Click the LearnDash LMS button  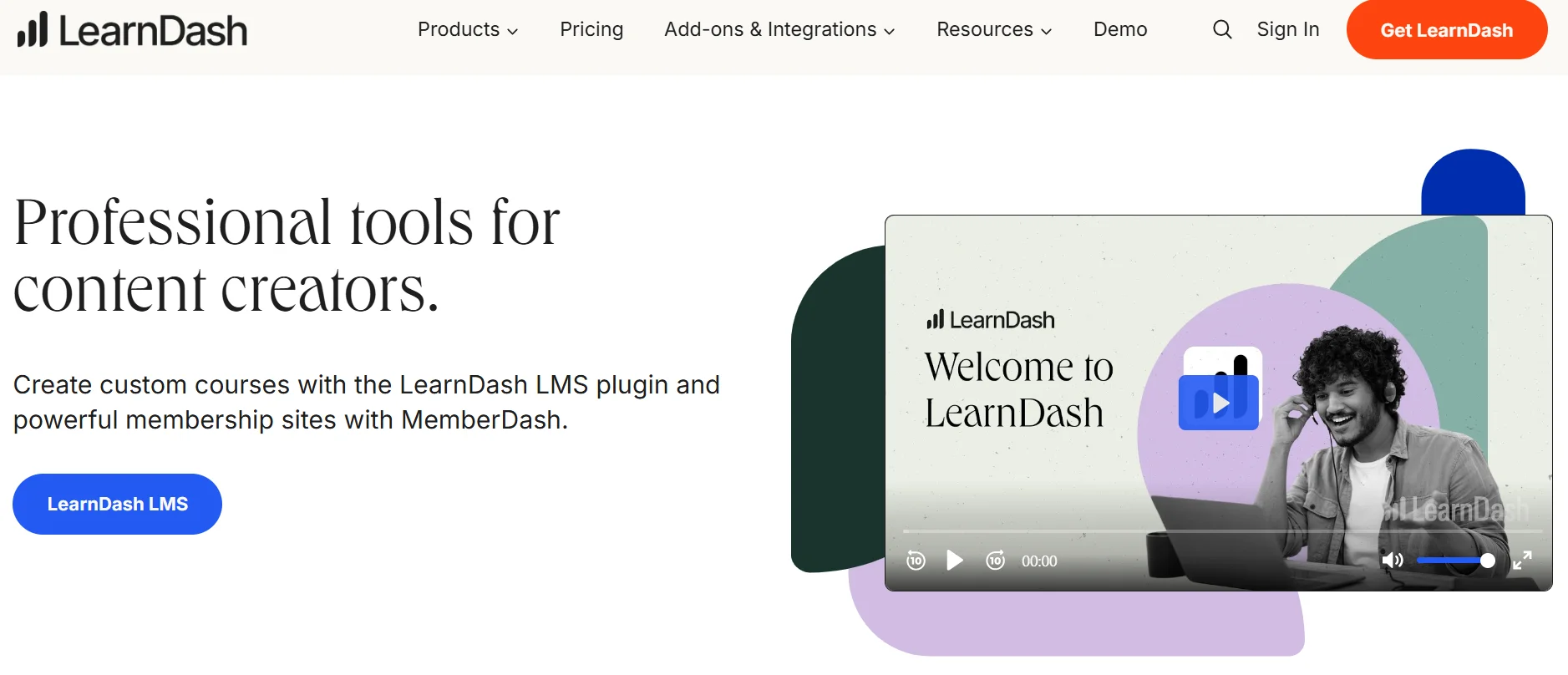pyautogui.click(x=118, y=504)
